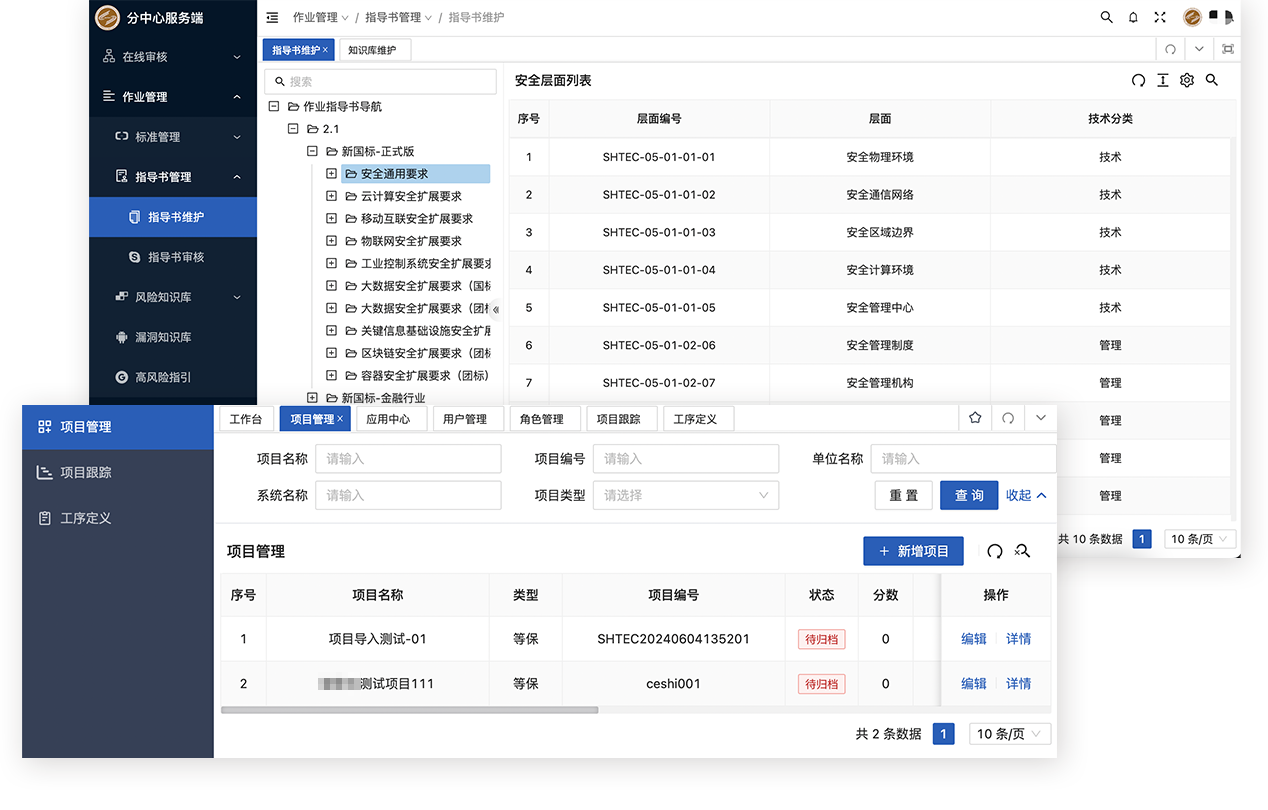The image size is (1268, 810).
Task: Collapse search form with 收起 link
Action: click(1026, 495)
